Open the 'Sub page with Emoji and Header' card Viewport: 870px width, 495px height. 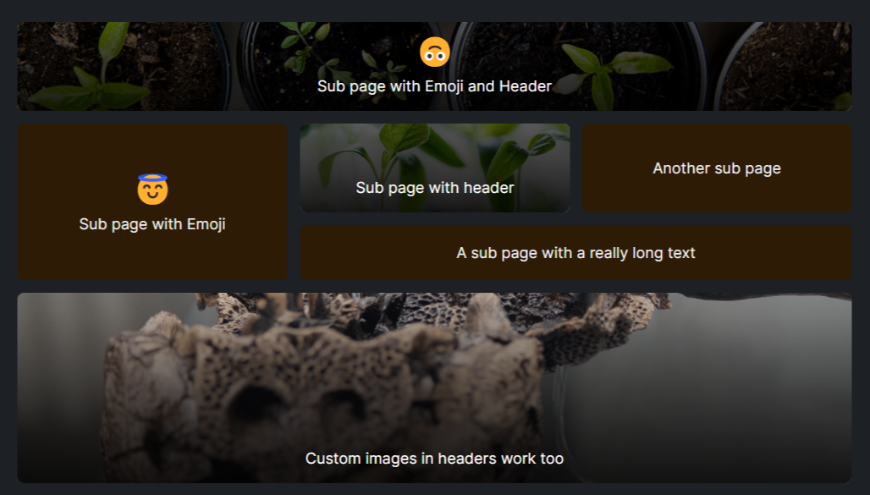pyautogui.click(x=434, y=67)
